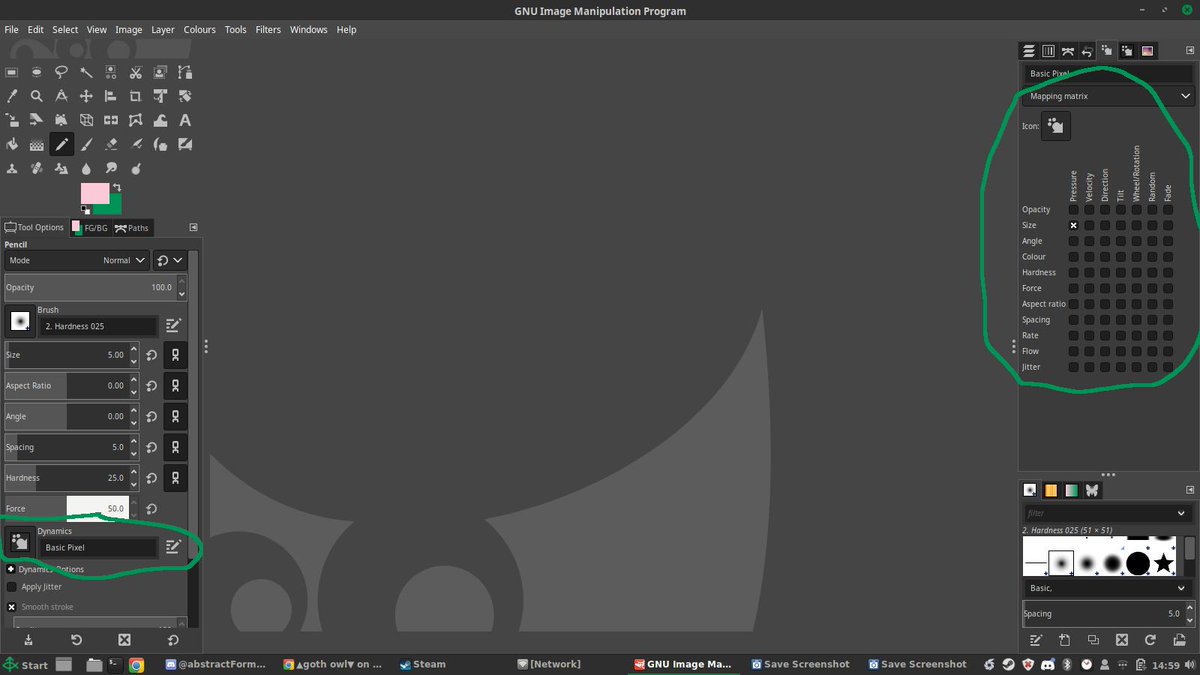The image size is (1200, 675).
Task: Select the Scissors Select tool
Action: point(136,72)
